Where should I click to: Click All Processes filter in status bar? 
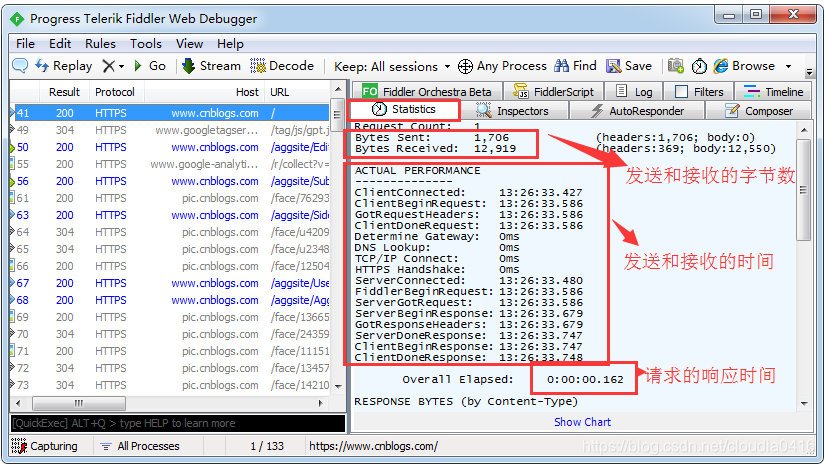coord(140,446)
